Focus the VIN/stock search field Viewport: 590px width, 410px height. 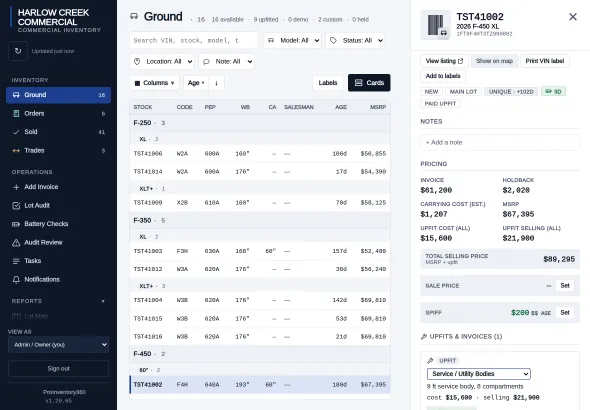tap(194, 40)
